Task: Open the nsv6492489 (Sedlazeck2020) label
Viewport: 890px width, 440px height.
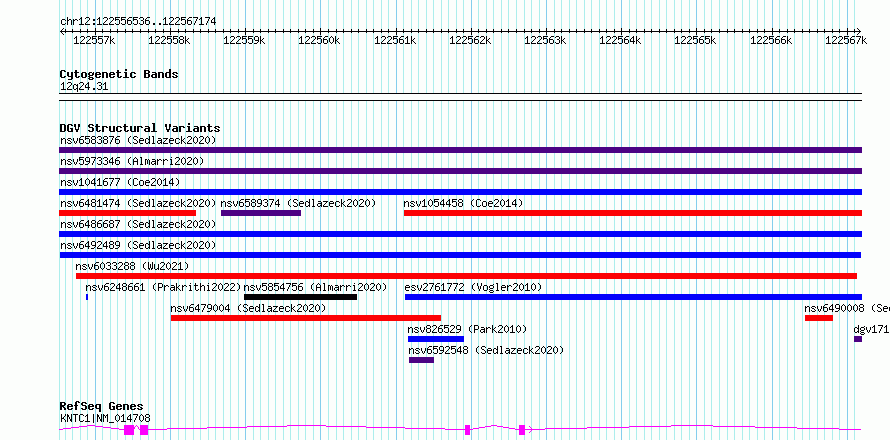Action: [x=138, y=245]
